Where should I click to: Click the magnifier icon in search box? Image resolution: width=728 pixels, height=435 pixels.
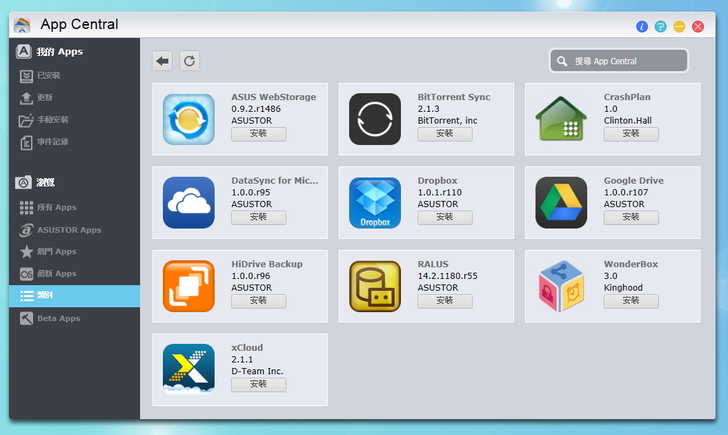[562, 61]
